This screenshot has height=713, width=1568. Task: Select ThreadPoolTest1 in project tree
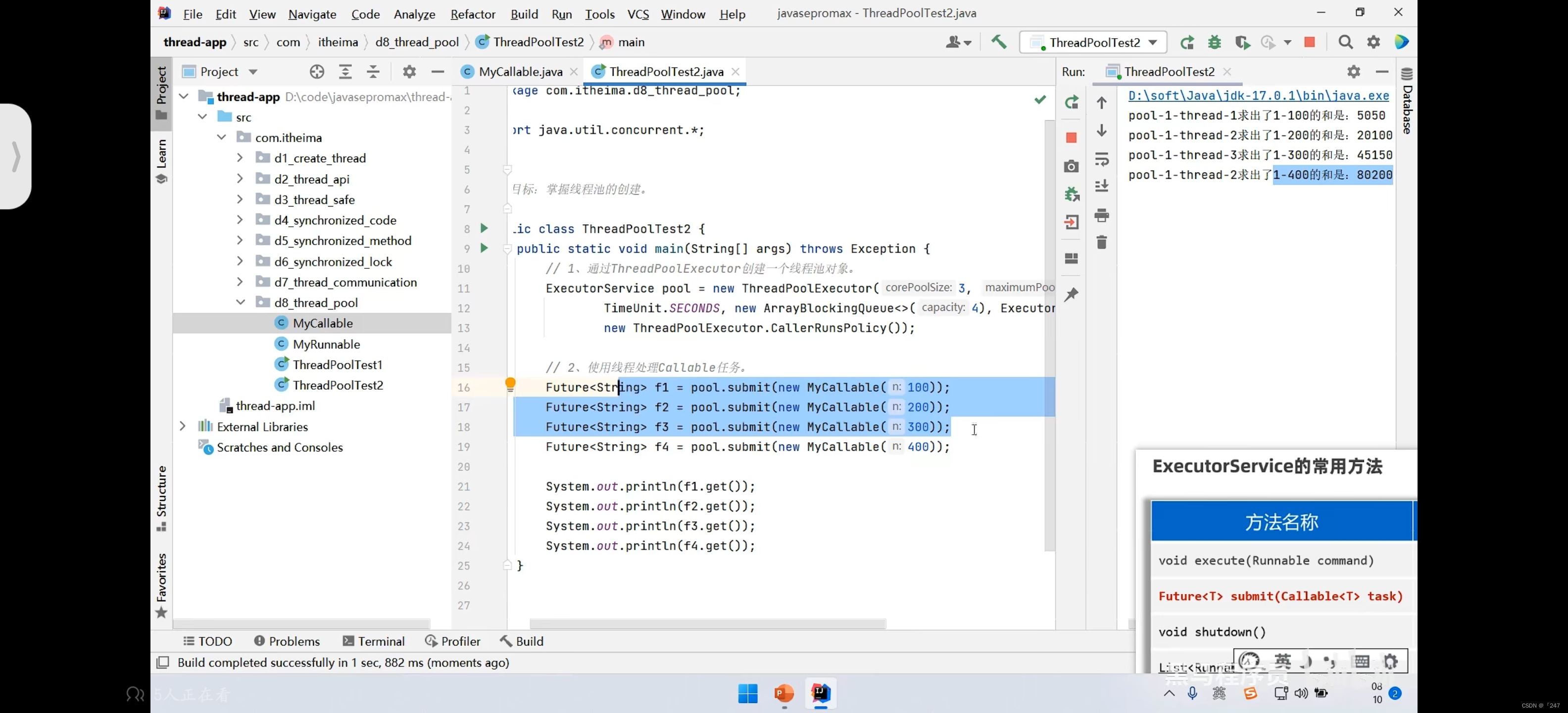coord(337,365)
